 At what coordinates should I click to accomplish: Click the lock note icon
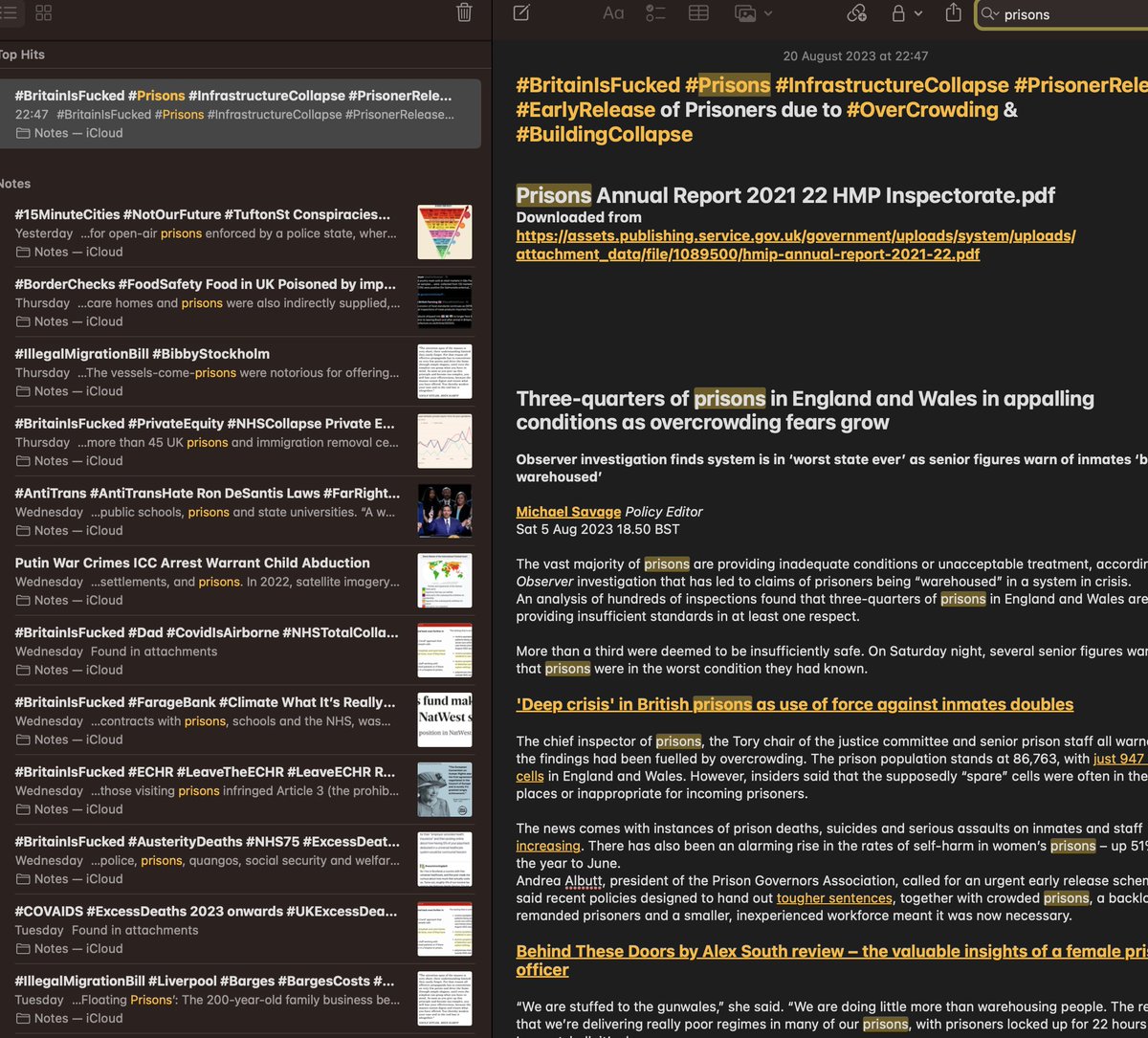pos(898,13)
